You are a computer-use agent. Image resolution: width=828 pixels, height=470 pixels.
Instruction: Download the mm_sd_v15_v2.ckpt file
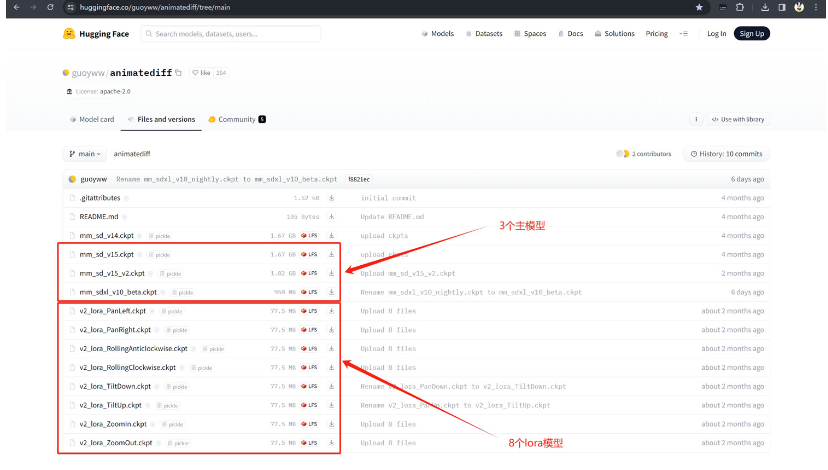[x=331, y=273]
